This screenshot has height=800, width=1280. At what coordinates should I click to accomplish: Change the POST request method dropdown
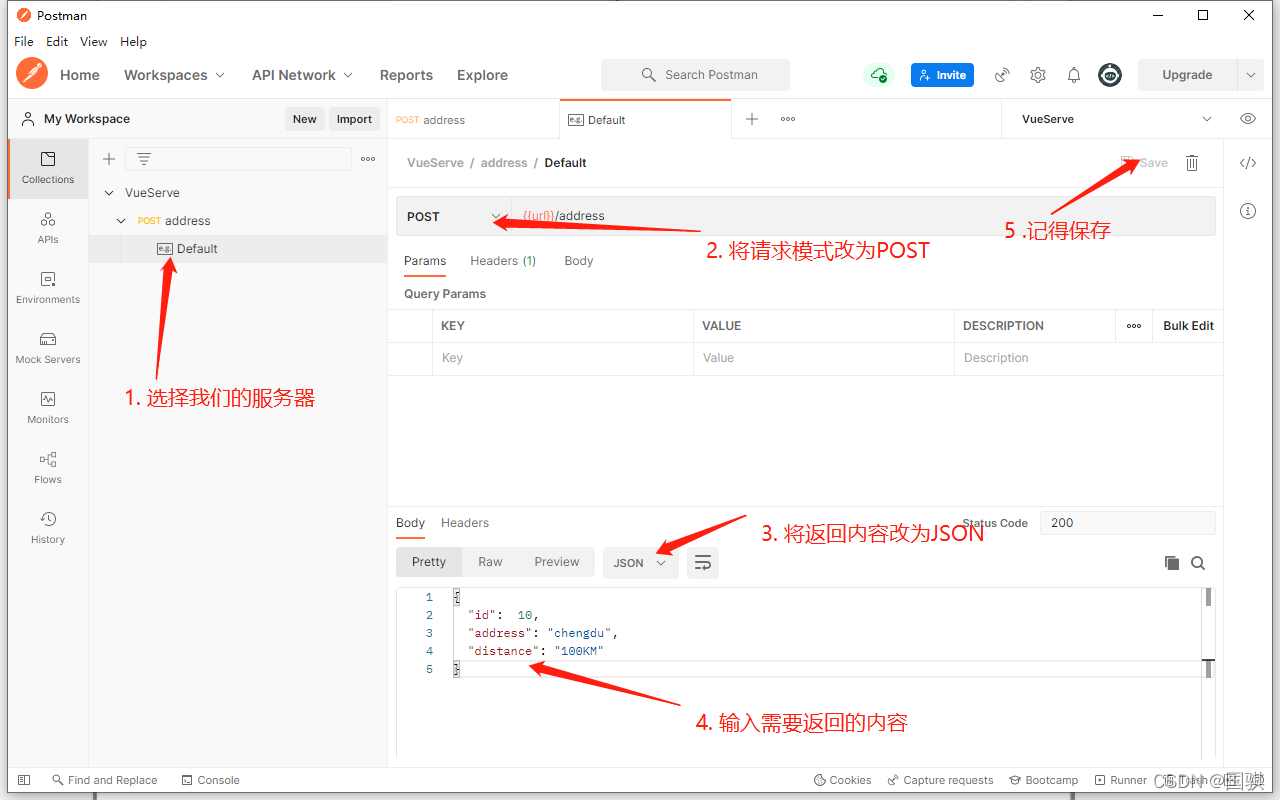(454, 217)
